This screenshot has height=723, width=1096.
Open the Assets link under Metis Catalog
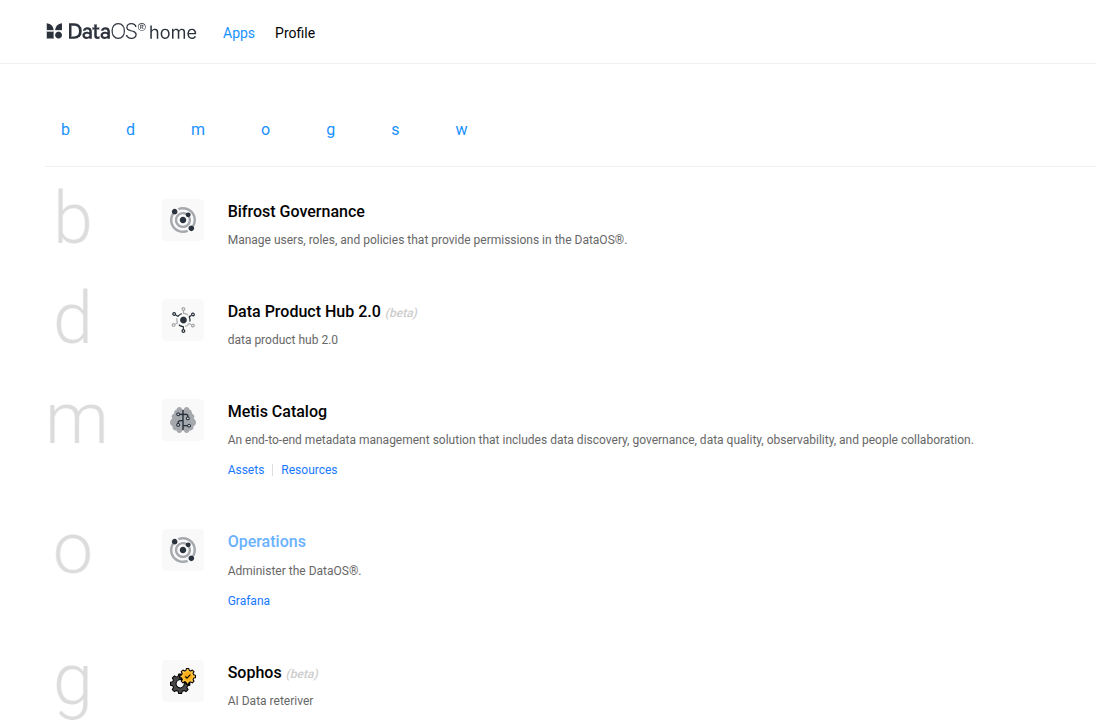pyautogui.click(x=246, y=470)
